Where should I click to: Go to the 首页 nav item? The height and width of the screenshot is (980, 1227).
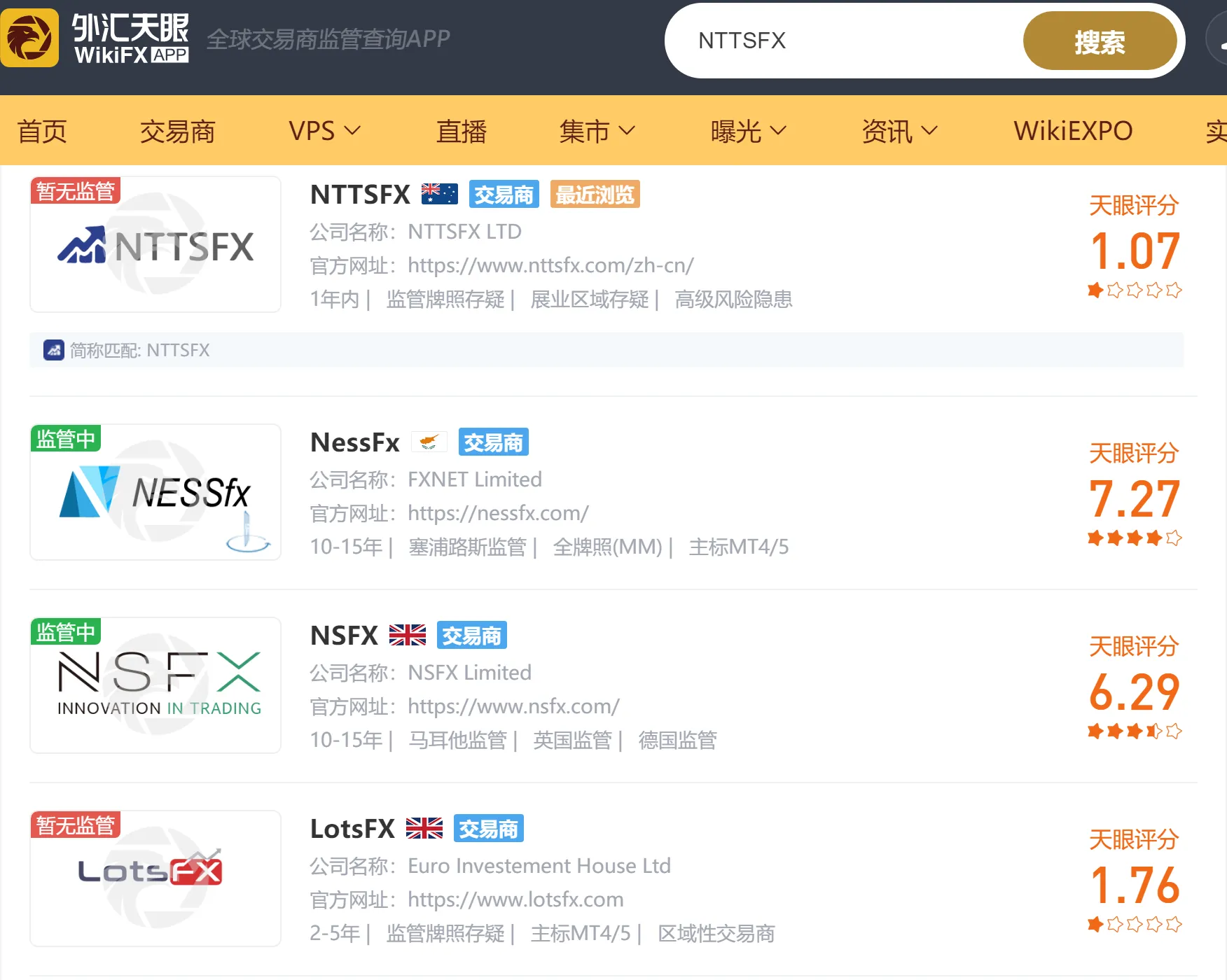pyautogui.click(x=42, y=131)
